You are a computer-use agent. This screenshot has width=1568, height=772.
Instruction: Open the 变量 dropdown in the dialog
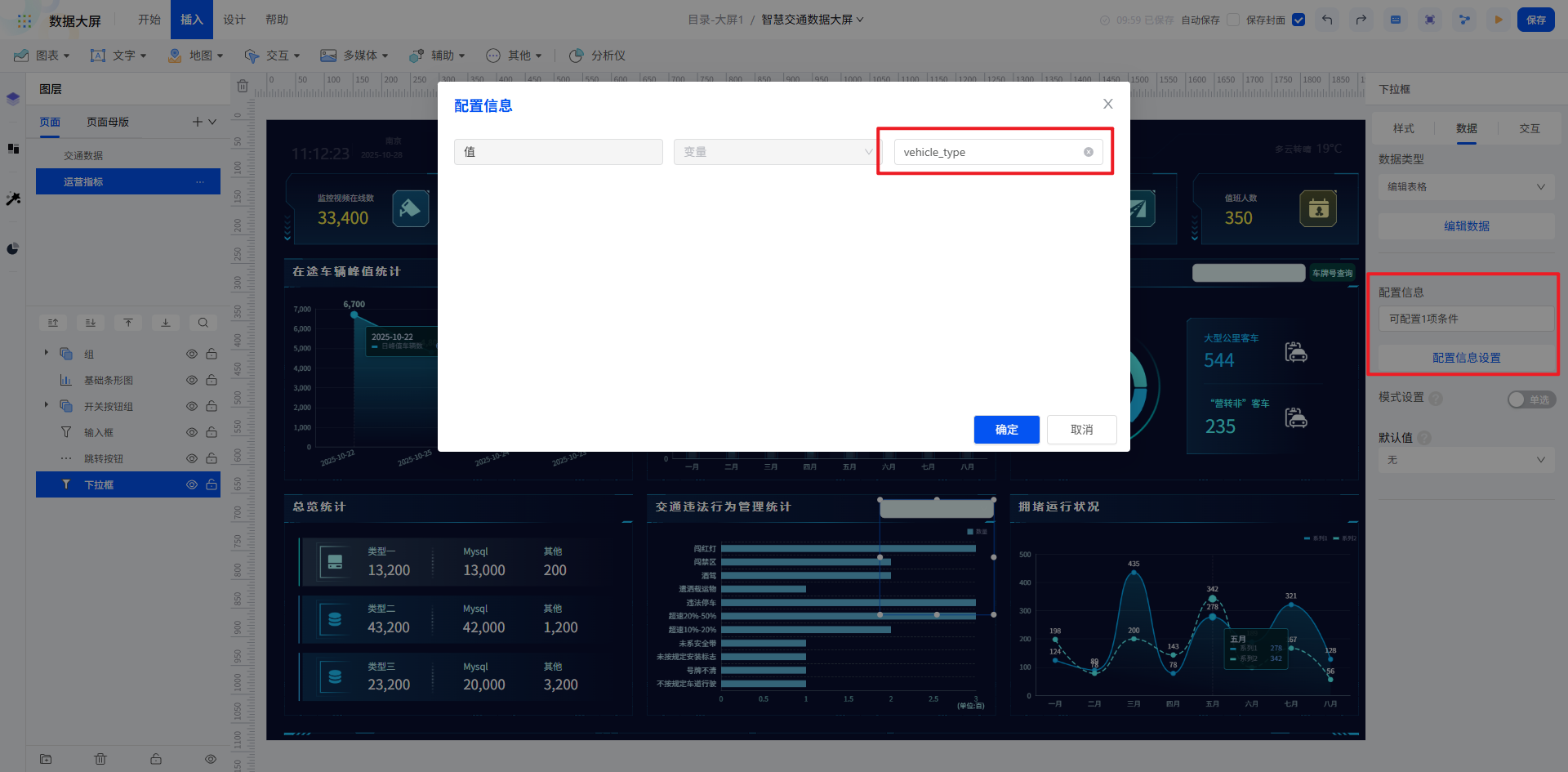click(x=777, y=152)
